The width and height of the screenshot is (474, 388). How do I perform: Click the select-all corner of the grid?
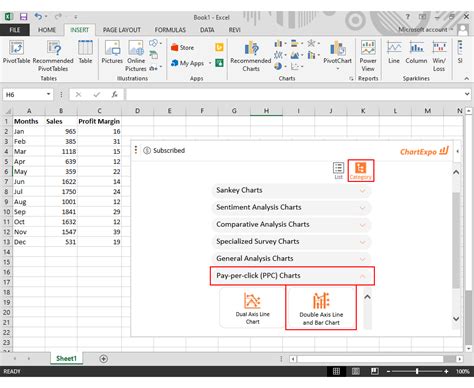click(x=7, y=111)
